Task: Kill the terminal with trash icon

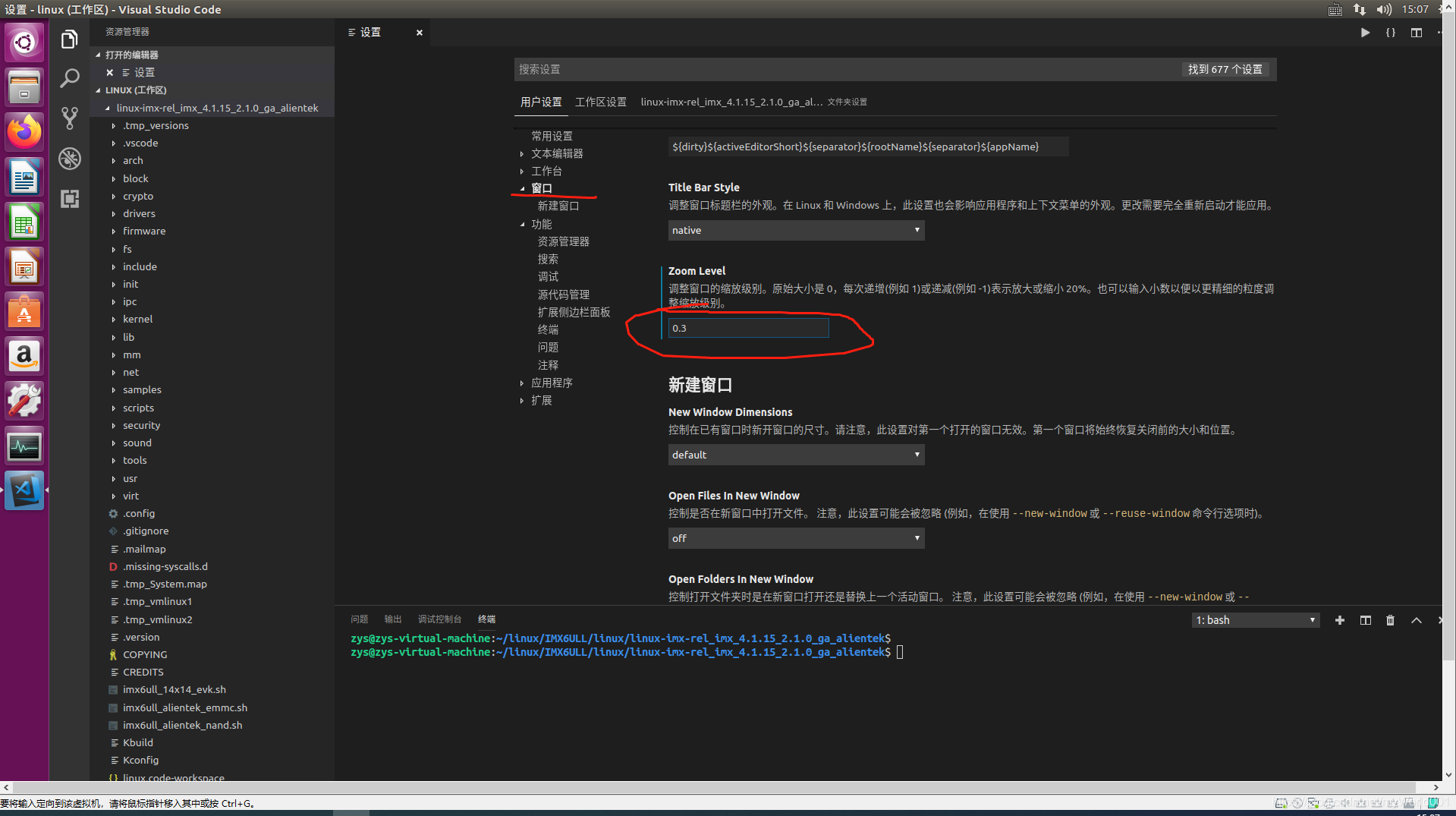Action: [x=1390, y=620]
